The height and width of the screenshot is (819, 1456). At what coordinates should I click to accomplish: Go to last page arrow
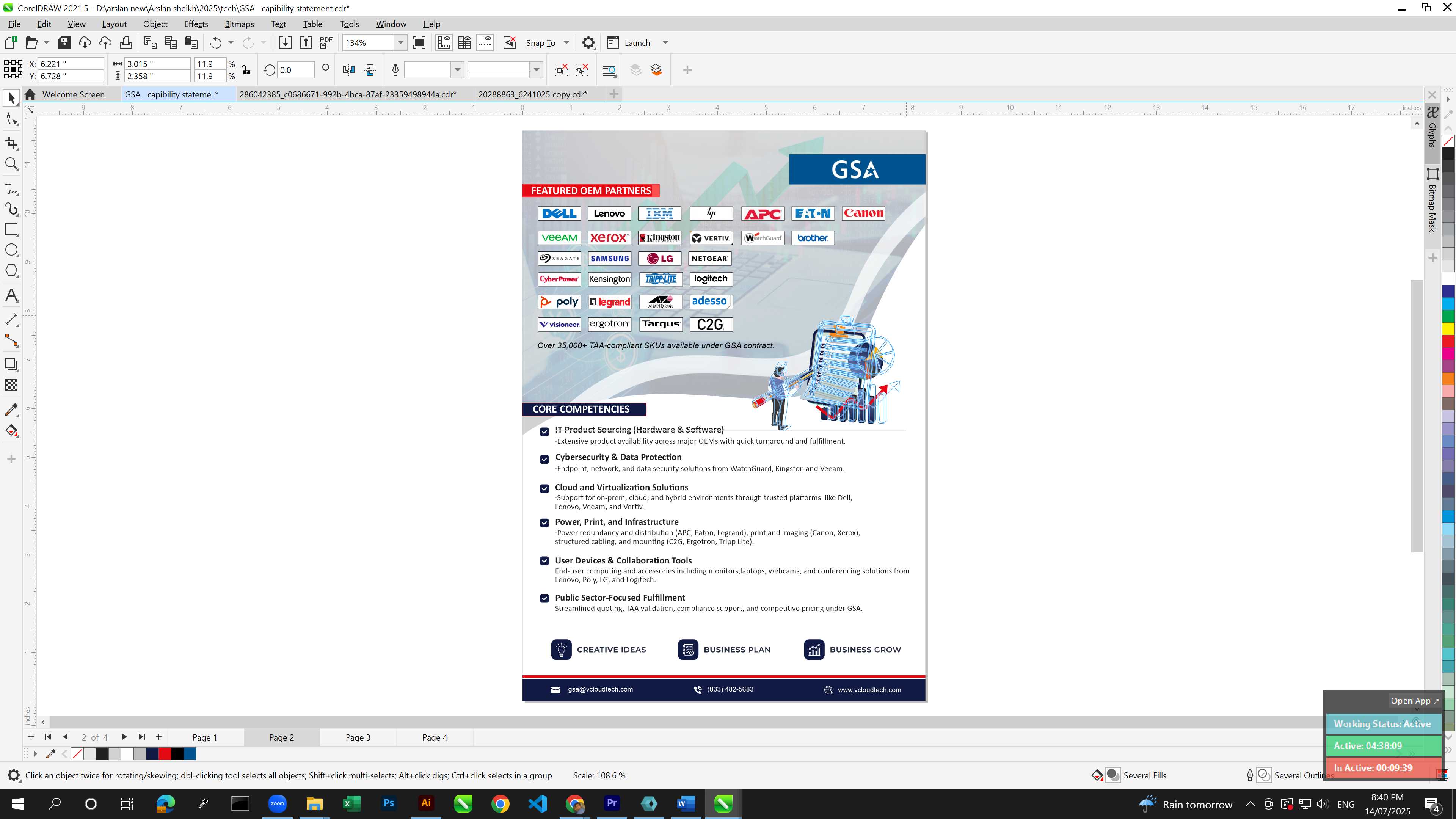point(142,736)
